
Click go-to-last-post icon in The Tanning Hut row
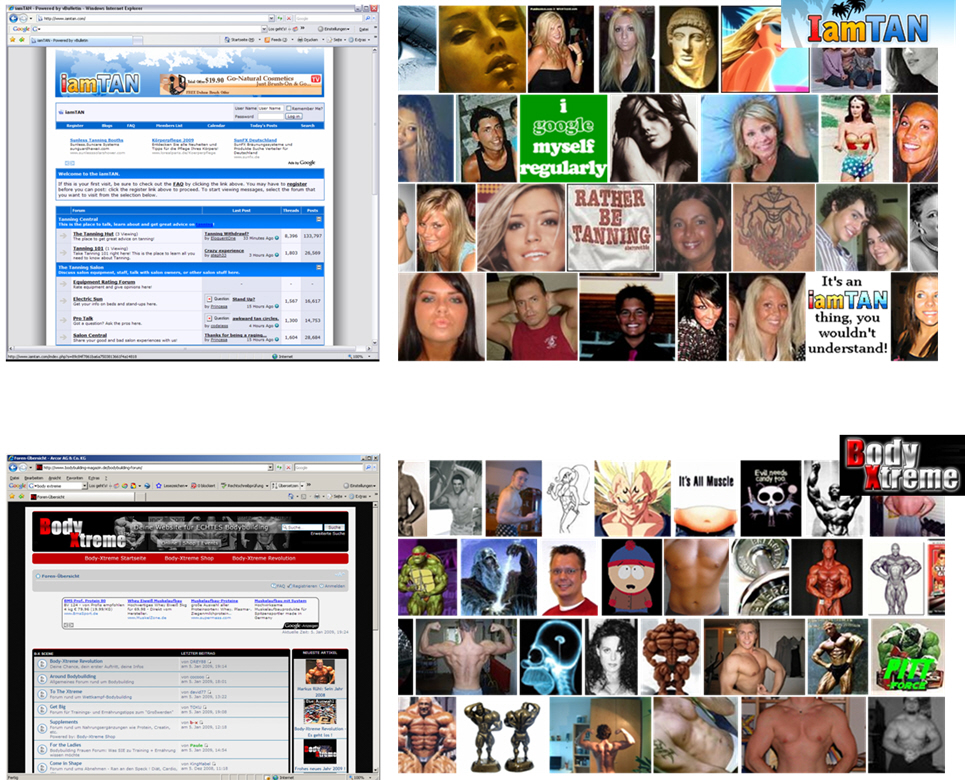tap(277, 238)
